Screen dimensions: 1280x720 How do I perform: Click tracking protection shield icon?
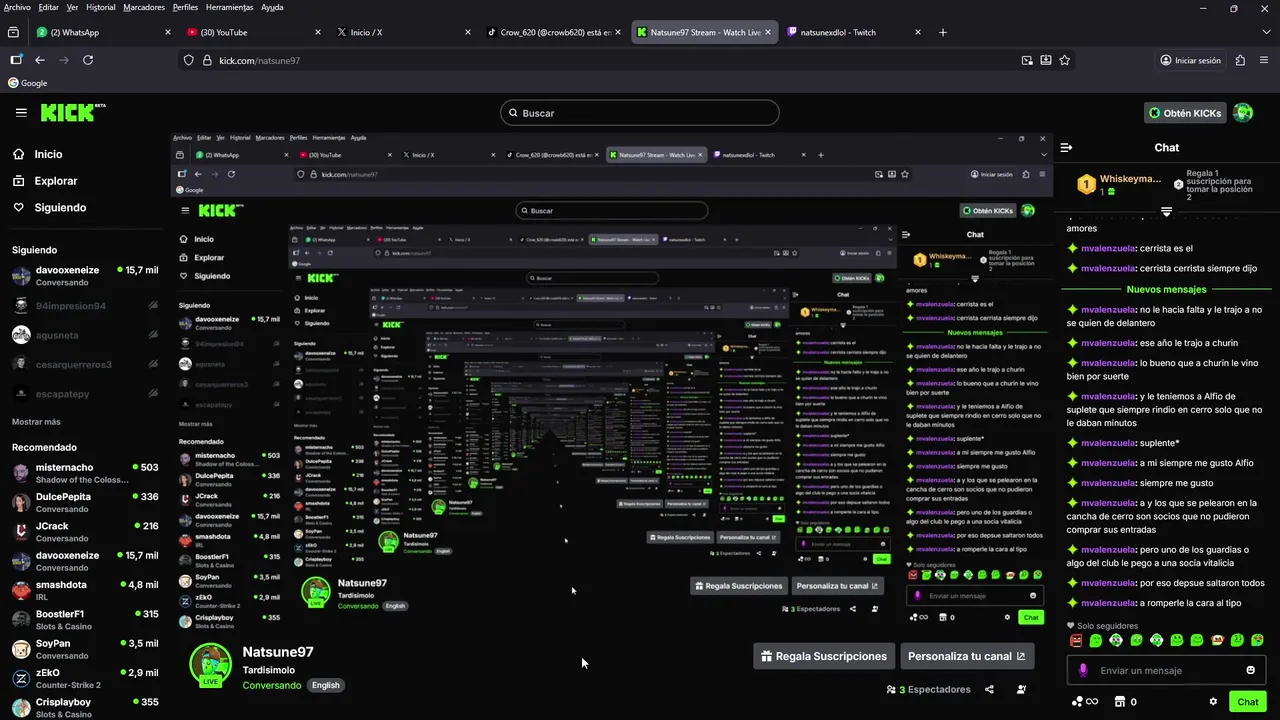(188, 60)
